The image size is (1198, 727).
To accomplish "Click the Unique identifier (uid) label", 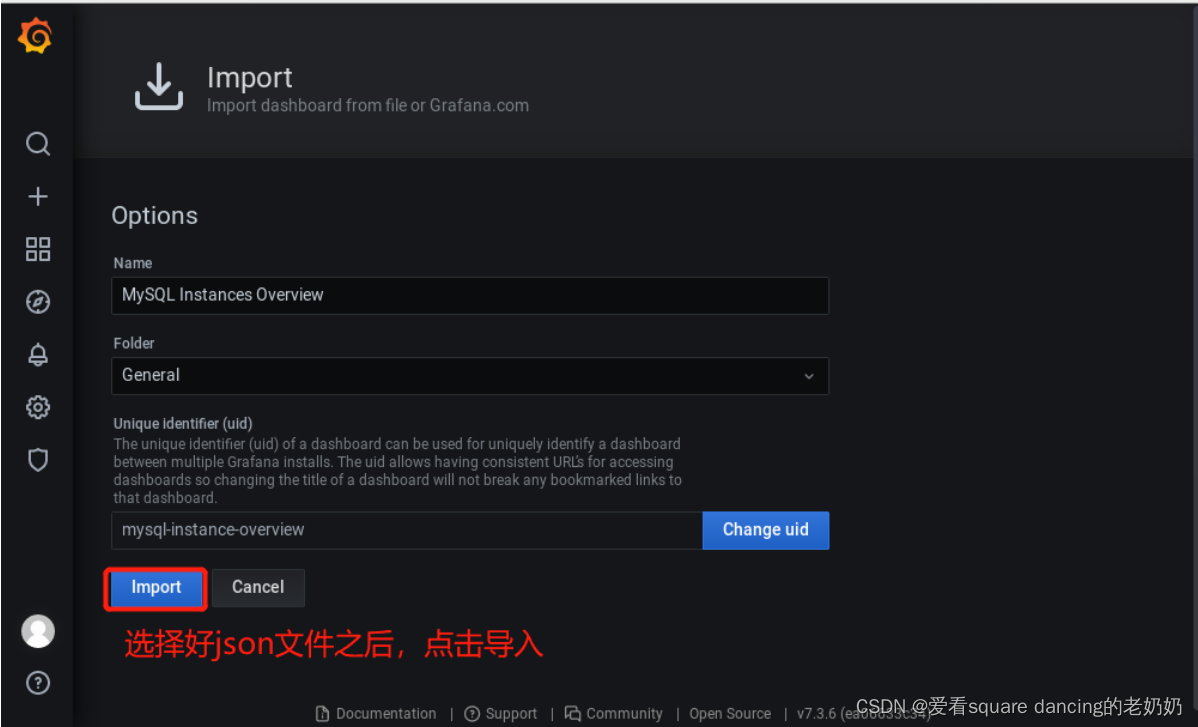I will (x=183, y=423).
